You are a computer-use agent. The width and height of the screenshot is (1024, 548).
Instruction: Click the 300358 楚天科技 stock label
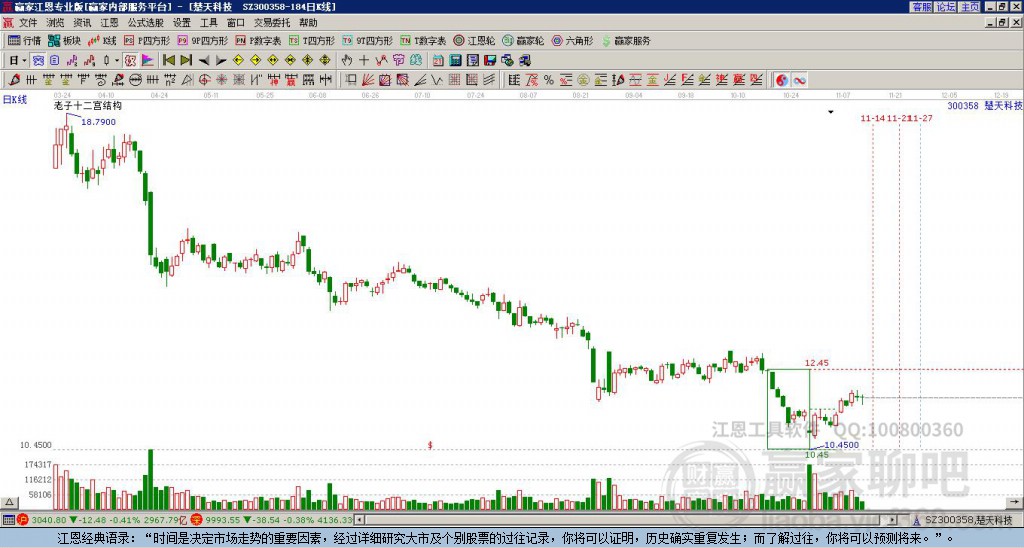pyautogui.click(x=985, y=105)
